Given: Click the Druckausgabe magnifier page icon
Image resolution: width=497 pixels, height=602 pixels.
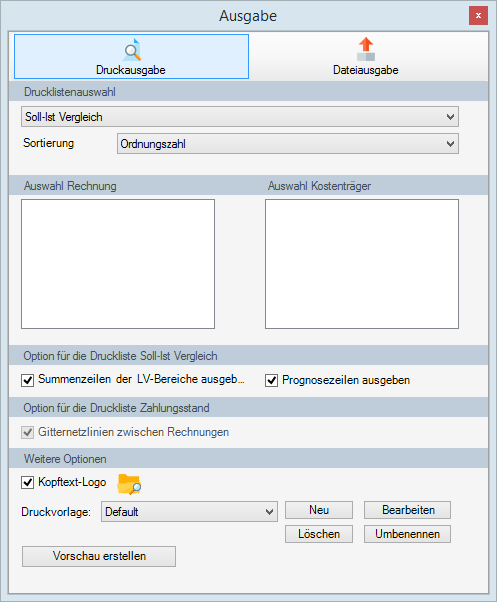Looking at the screenshot, I should pos(132,50).
